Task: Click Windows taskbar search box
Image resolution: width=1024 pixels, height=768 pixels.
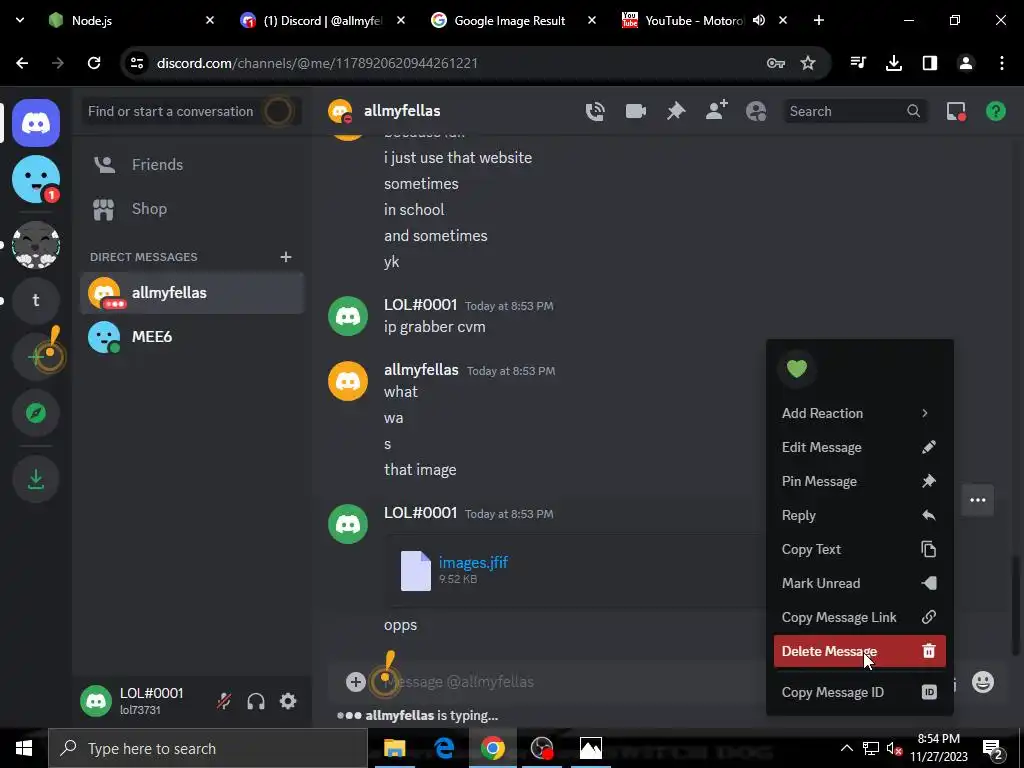Action: (208, 748)
